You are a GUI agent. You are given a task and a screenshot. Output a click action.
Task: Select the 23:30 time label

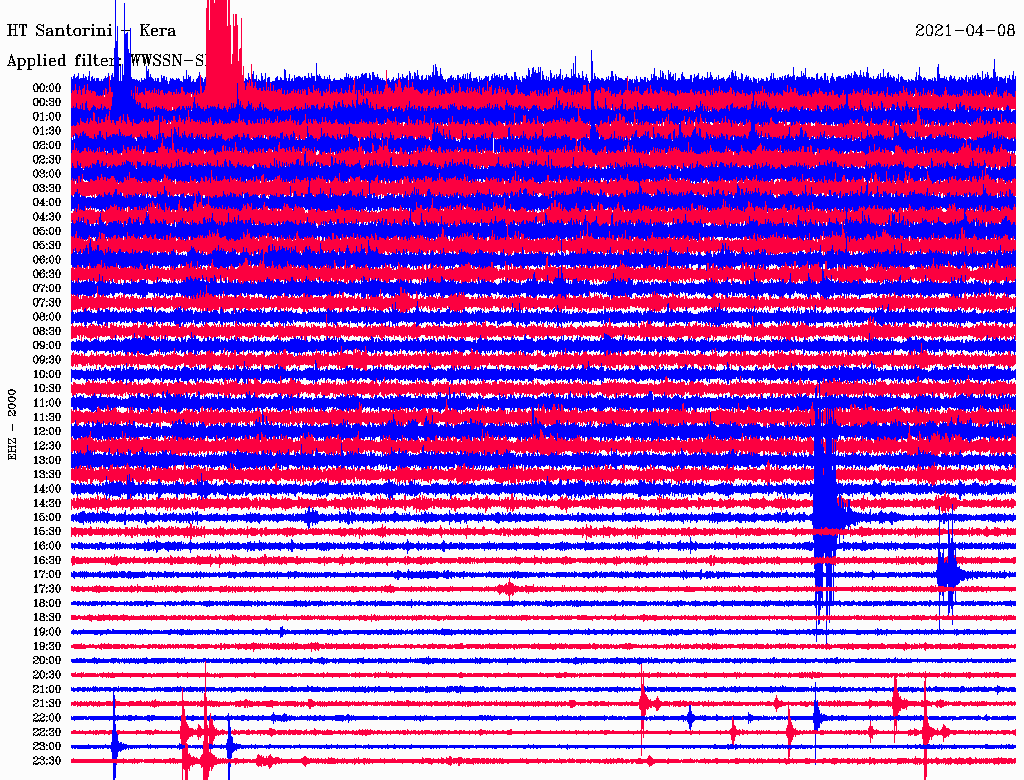pos(47,761)
